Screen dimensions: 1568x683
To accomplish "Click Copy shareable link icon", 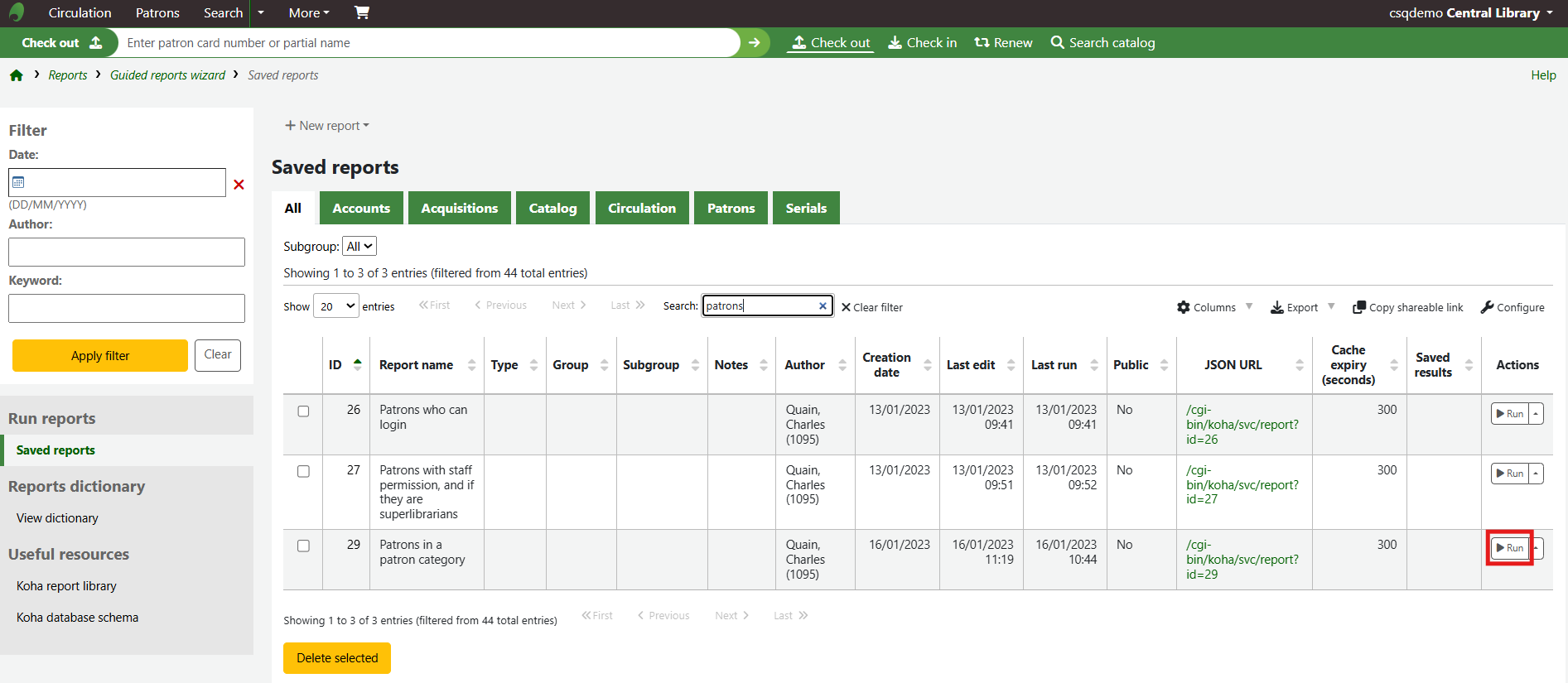I will click(x=1359, y=307).
